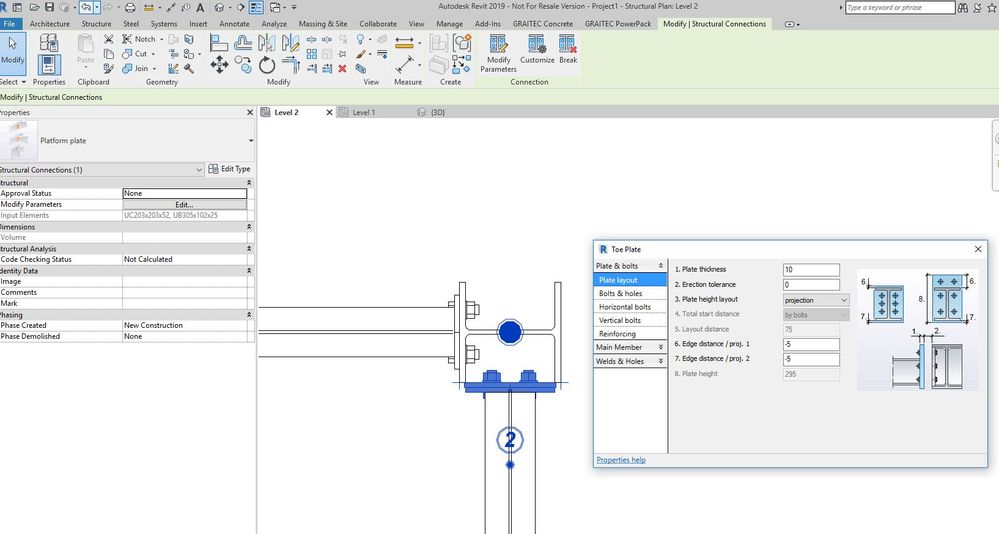The image size is (999, 534).
Task: Click the Cut geometry tool
Action: coord(139,54)
